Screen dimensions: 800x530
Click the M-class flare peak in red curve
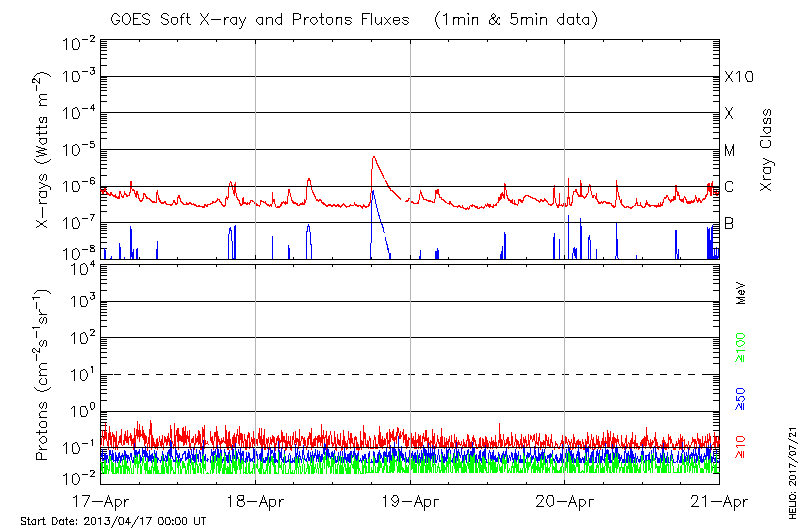coord(373,157)
